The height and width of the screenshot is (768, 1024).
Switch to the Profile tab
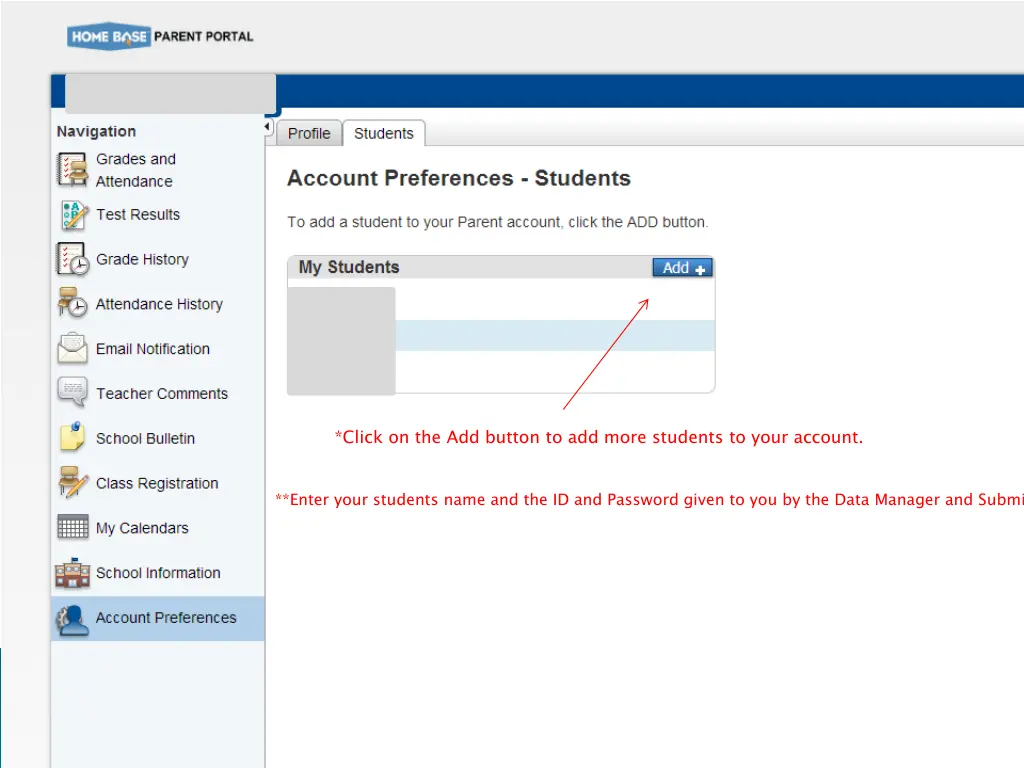pyautogui.click(x=309, y=133)
